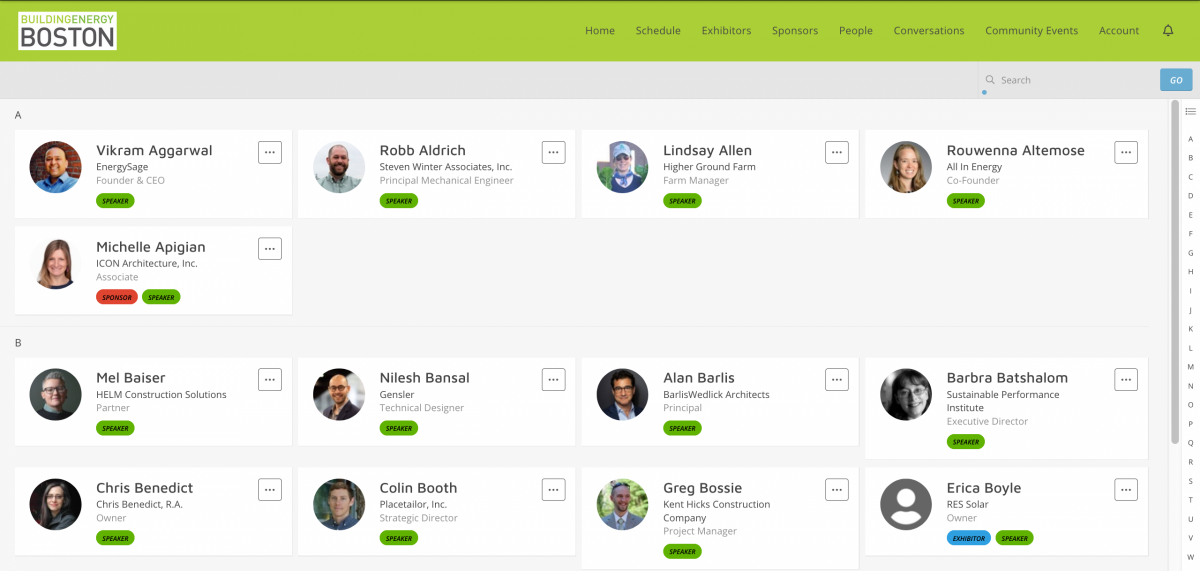
Task: Open options menu for Rouwenna Altemose
Action: [x=1126, y=152]
